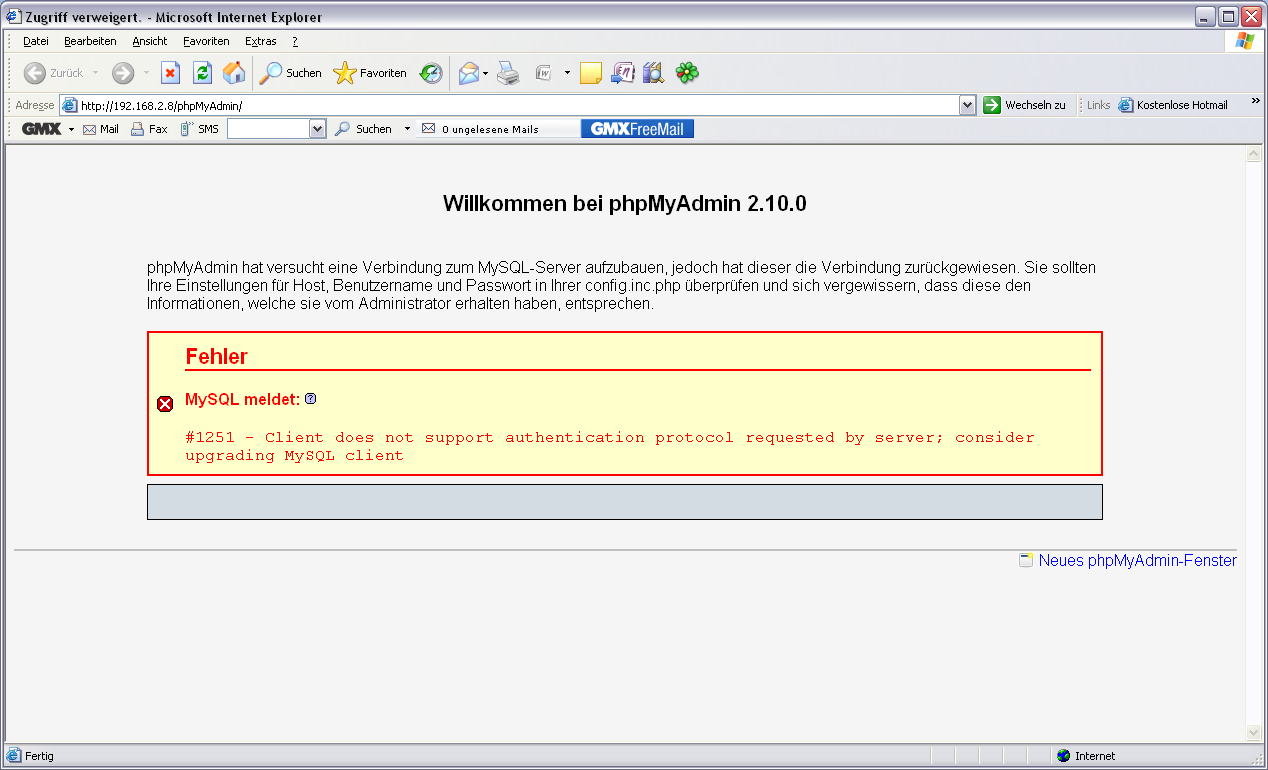This screenshot has width=1268, height=770.
Task: Open the Favoriten star panel
Action: [370, 73]
